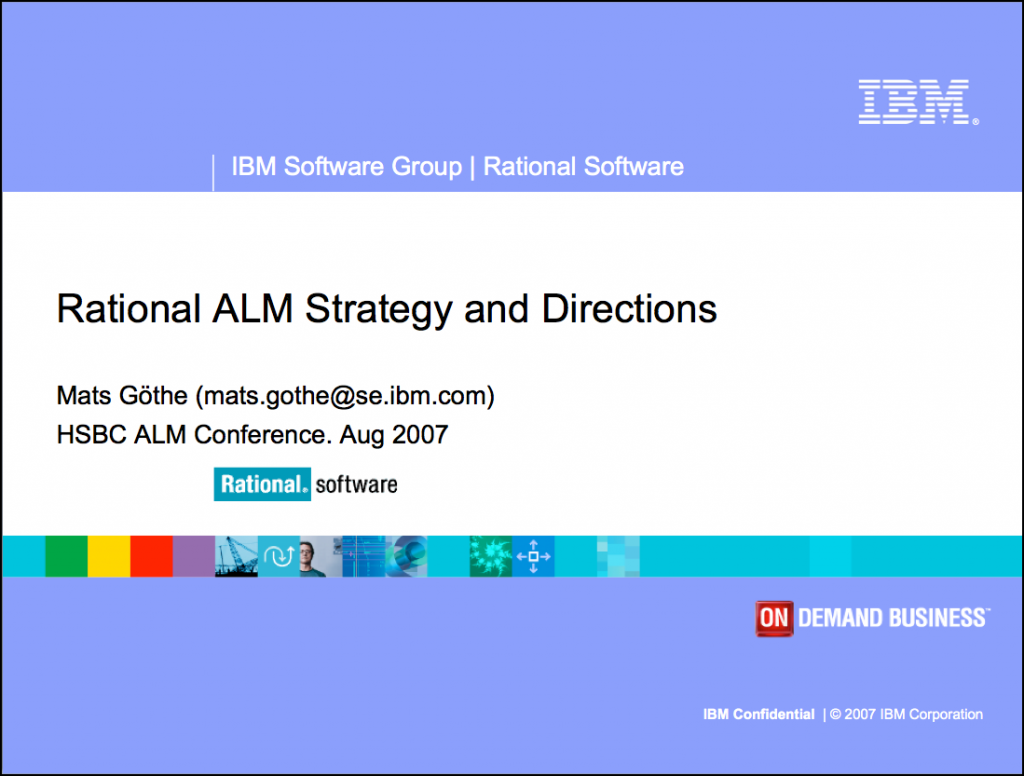Click the blue circuit pattern tile
The height and width of the screenshot is (776, 1024).
pos(363,556)
